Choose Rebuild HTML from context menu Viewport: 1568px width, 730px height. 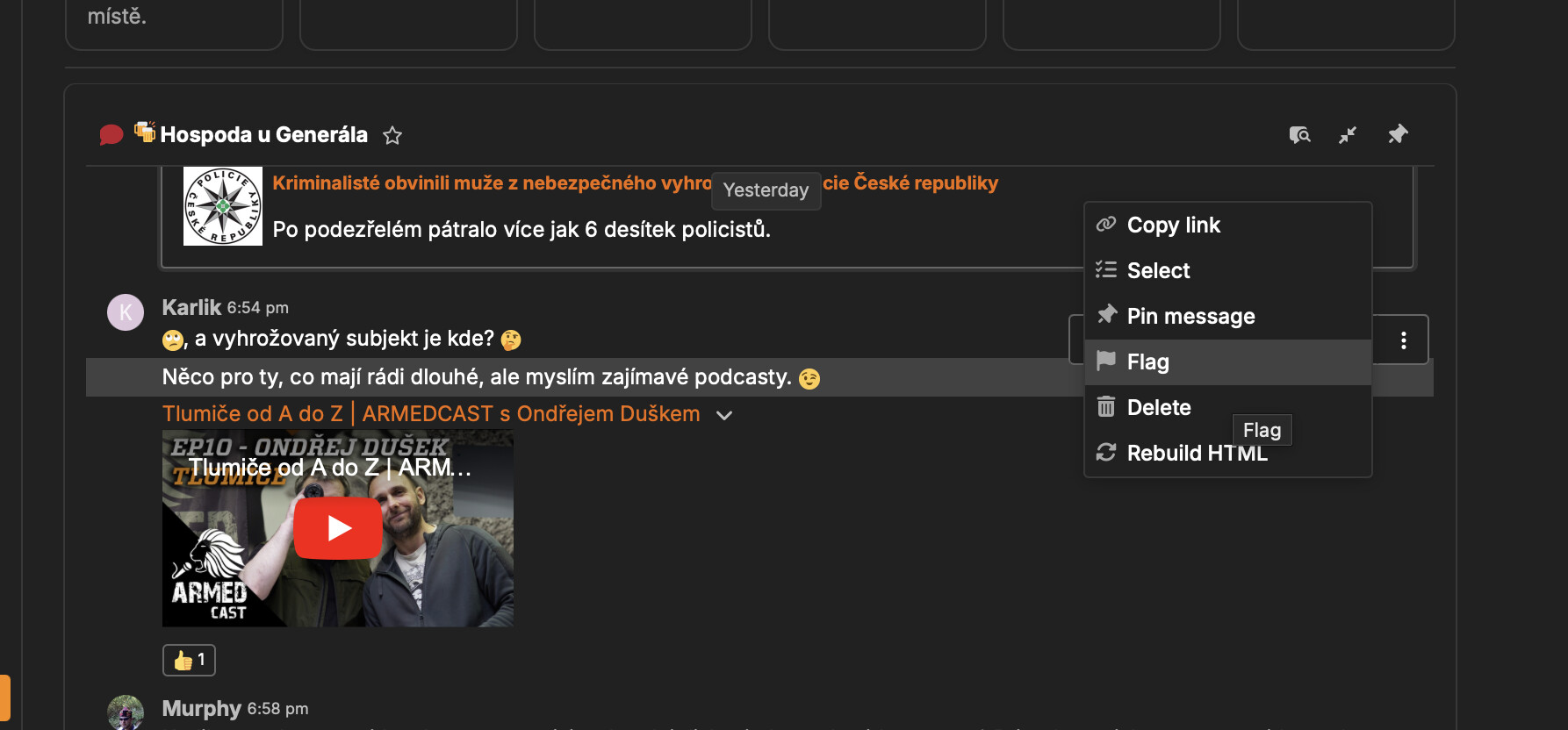(1228, 454)
